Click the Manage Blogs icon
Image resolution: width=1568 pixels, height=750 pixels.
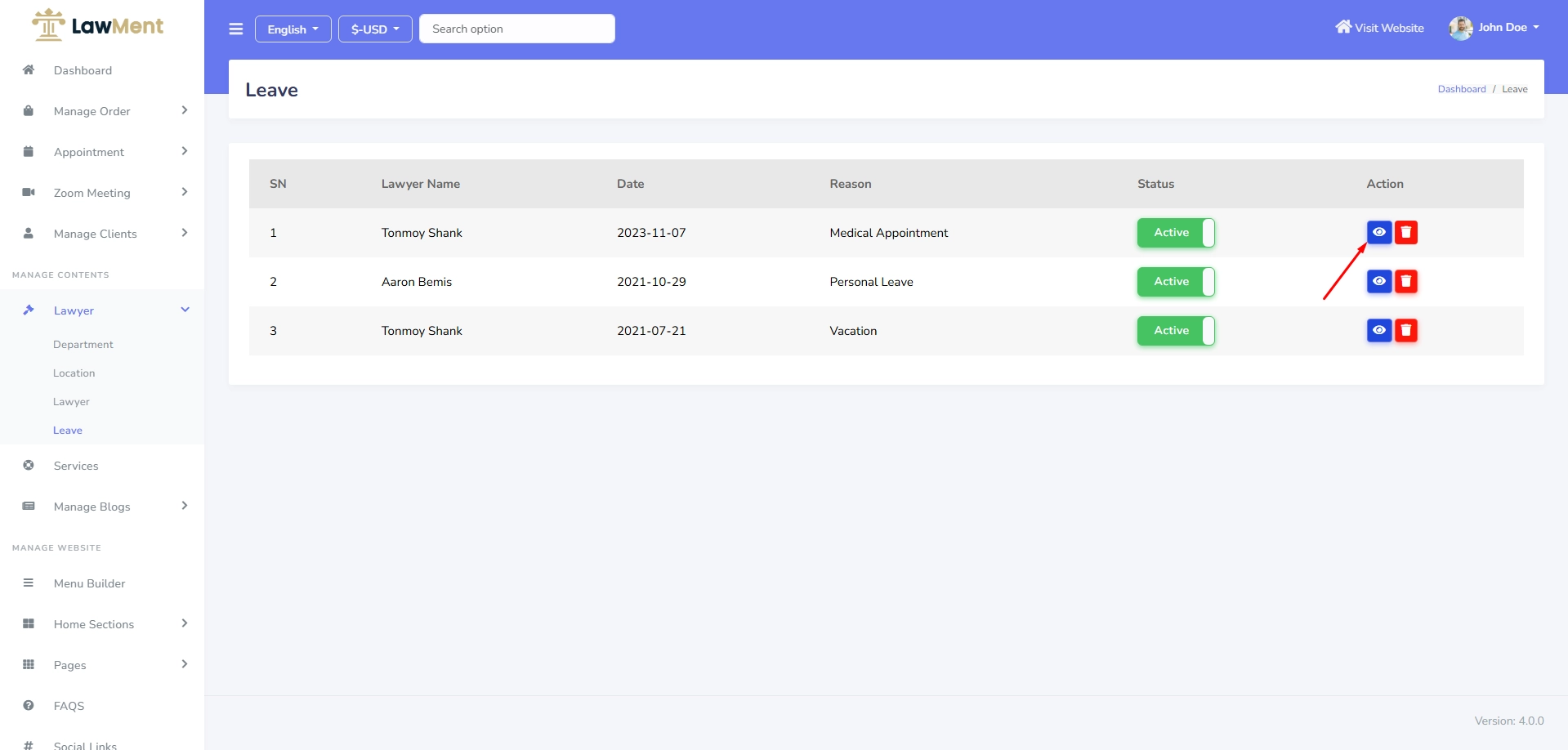click(29, 506)
